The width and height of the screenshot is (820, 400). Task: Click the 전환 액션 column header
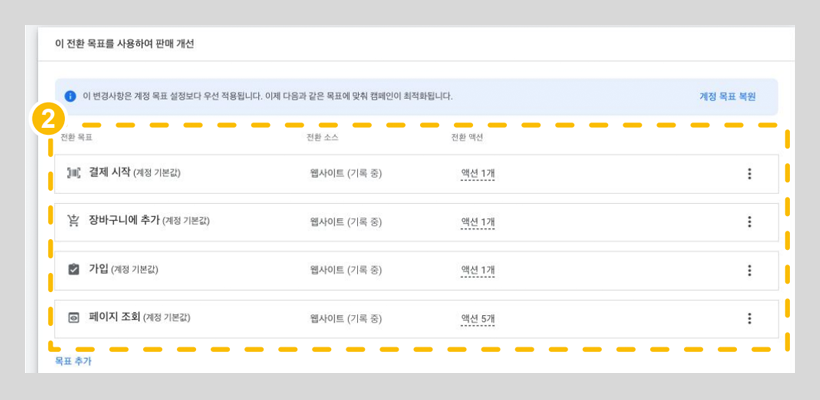(x=466, y=137)
